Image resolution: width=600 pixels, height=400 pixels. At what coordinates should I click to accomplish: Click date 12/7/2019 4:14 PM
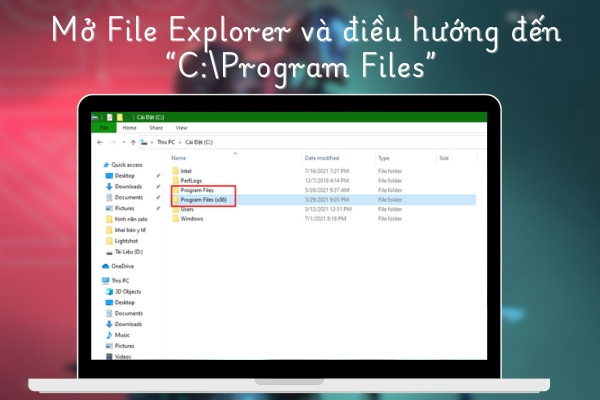pos(327,181)
